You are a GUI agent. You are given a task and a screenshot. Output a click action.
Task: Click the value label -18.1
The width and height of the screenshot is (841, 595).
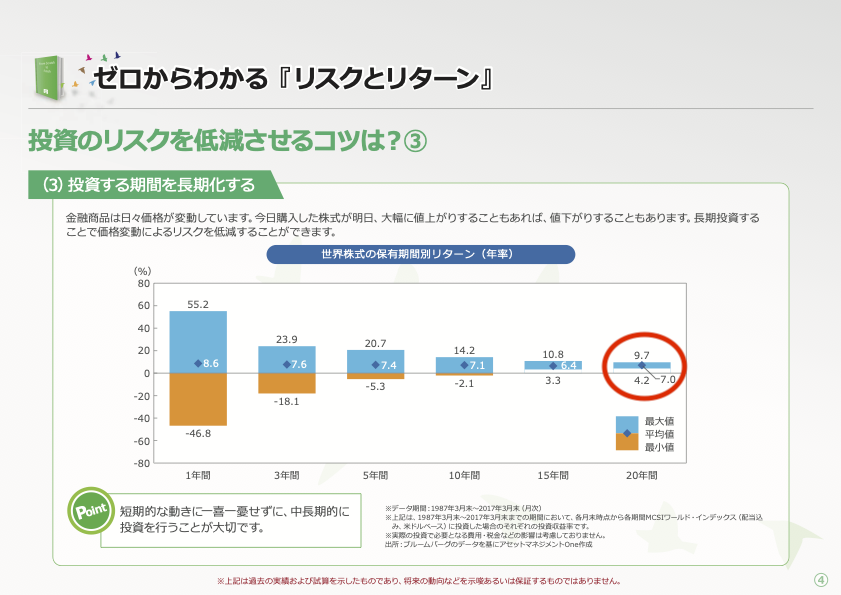(286, 401)
